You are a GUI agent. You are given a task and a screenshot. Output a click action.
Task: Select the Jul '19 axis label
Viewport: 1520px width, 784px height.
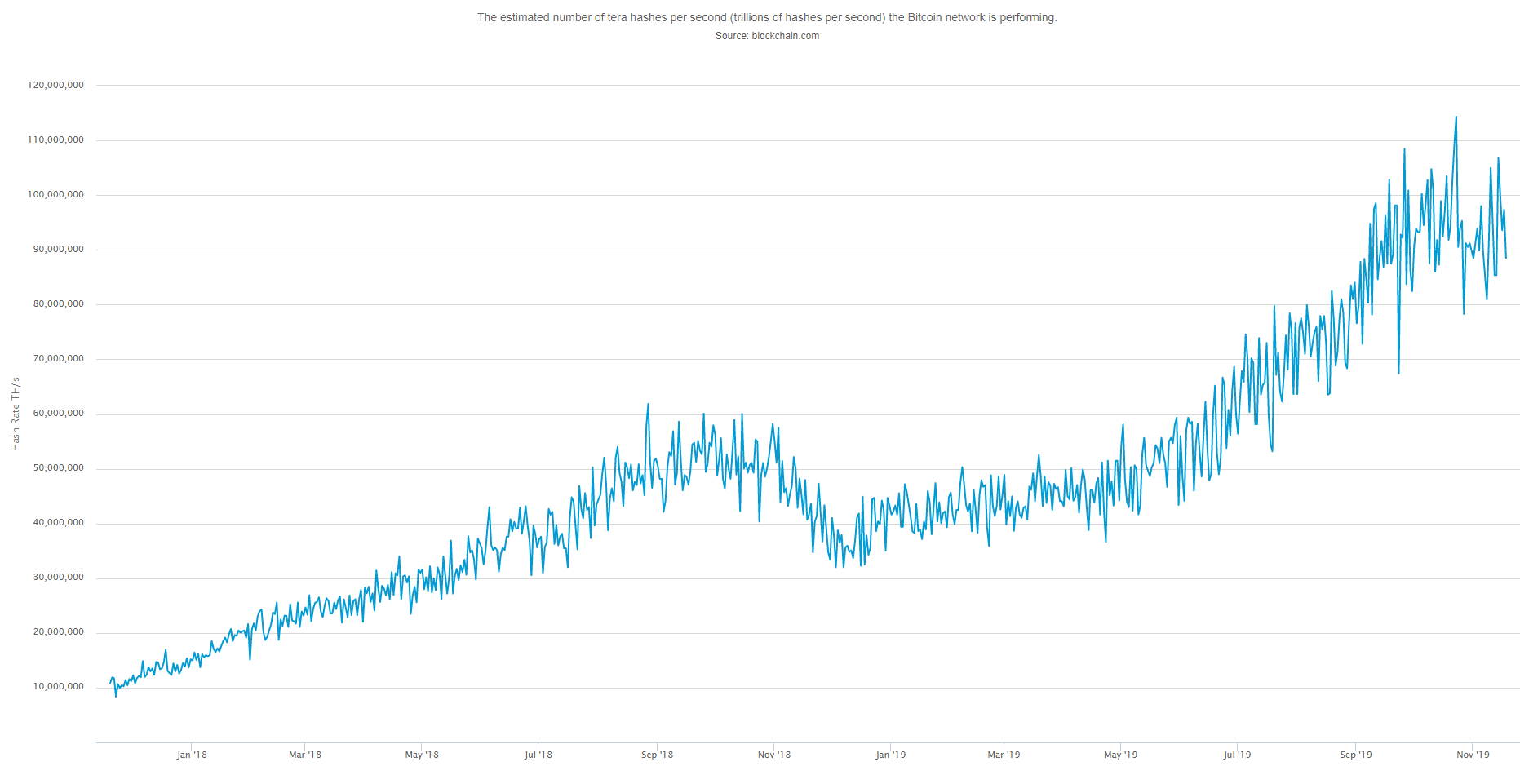pyautogui.click(x=1238, y=755)
